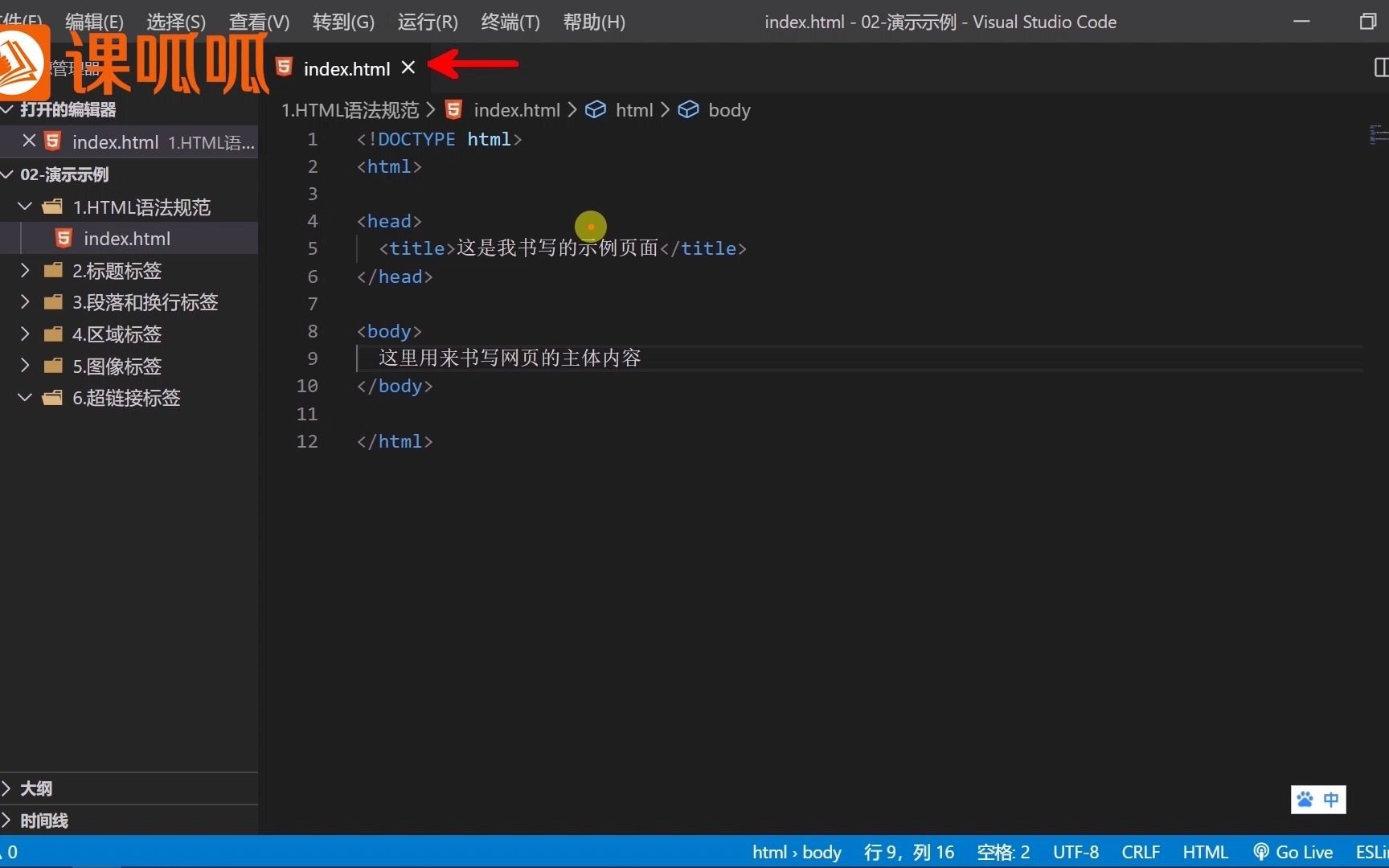Screen dimensions: 1389x868
Task: Click the closing html tag on line 12
Action: [x=395, y=441]
